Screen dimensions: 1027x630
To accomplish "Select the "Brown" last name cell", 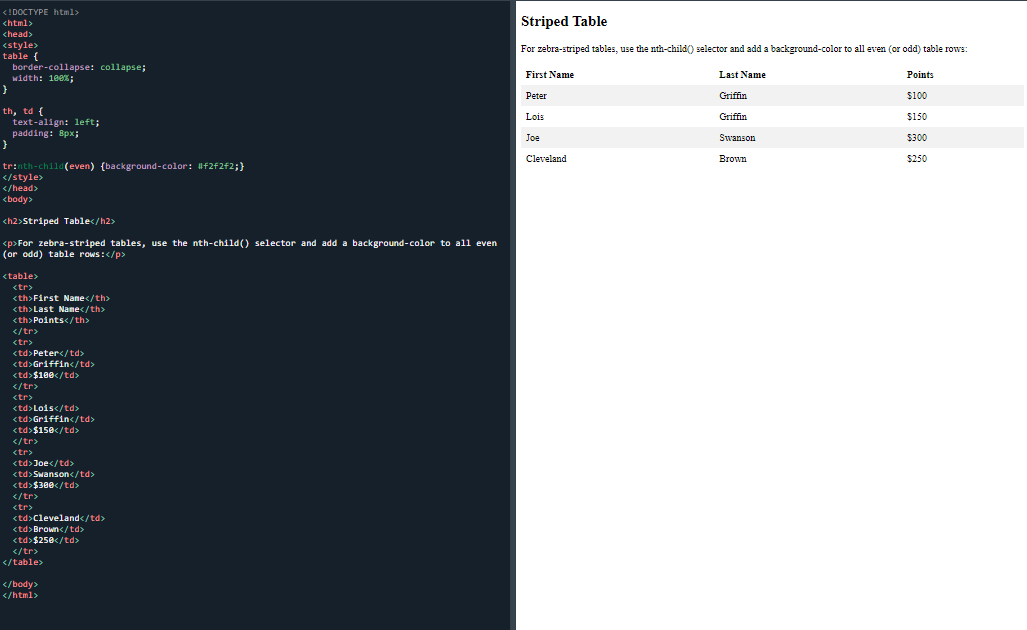I will [733, 159].
